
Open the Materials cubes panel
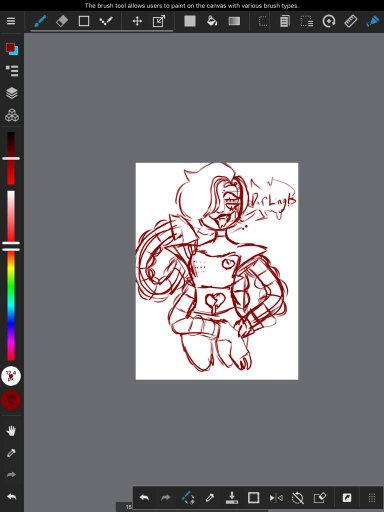pyautogui.click(x=12, y=115)
